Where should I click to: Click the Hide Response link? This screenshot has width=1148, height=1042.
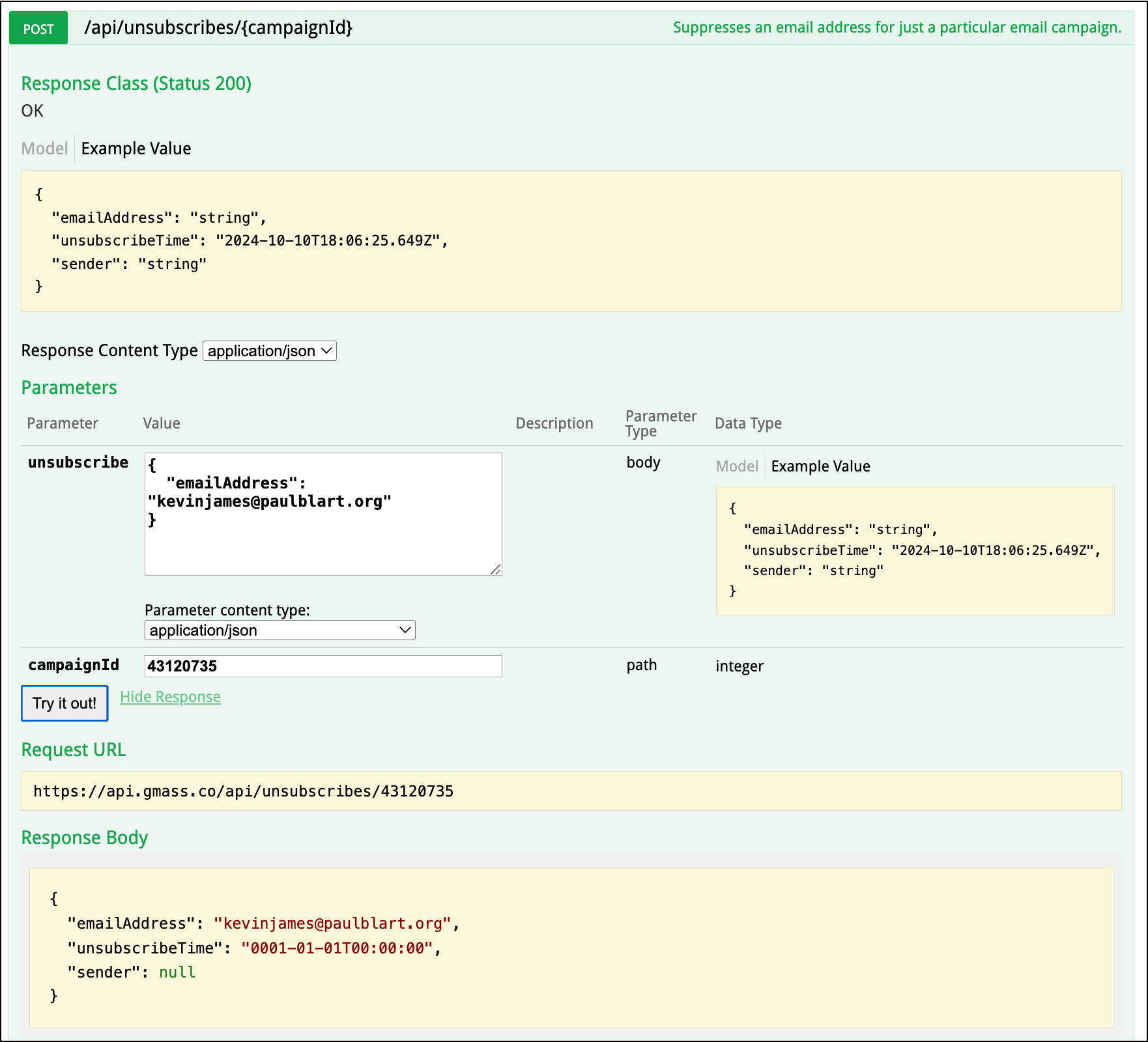170,697
